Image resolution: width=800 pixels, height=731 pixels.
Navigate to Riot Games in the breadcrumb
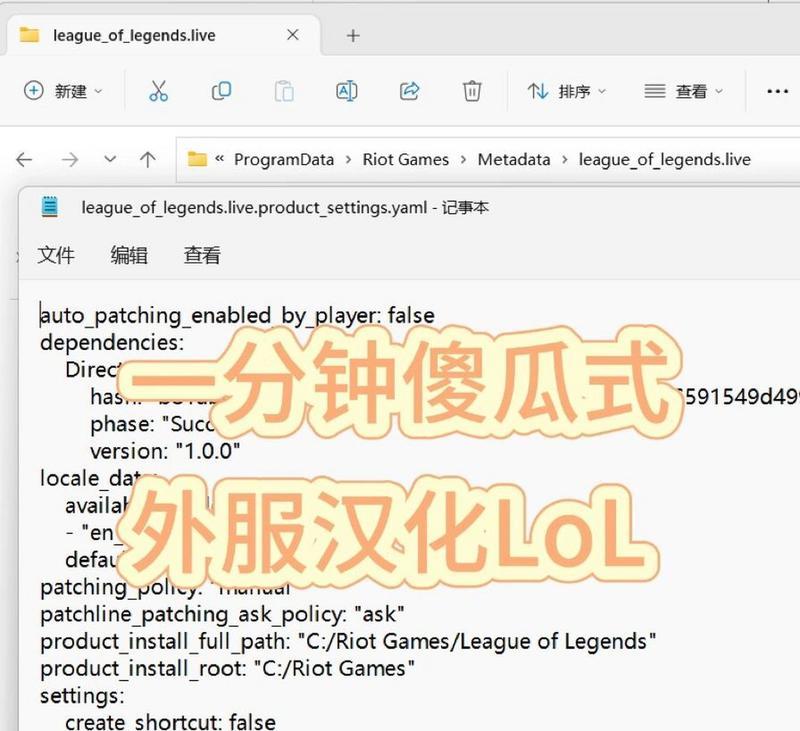(406, 160)
